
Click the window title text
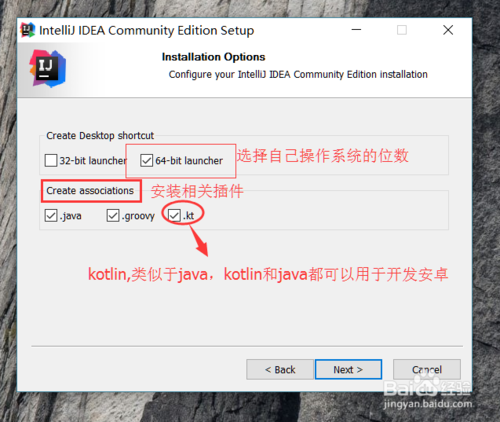click(147, 30)
